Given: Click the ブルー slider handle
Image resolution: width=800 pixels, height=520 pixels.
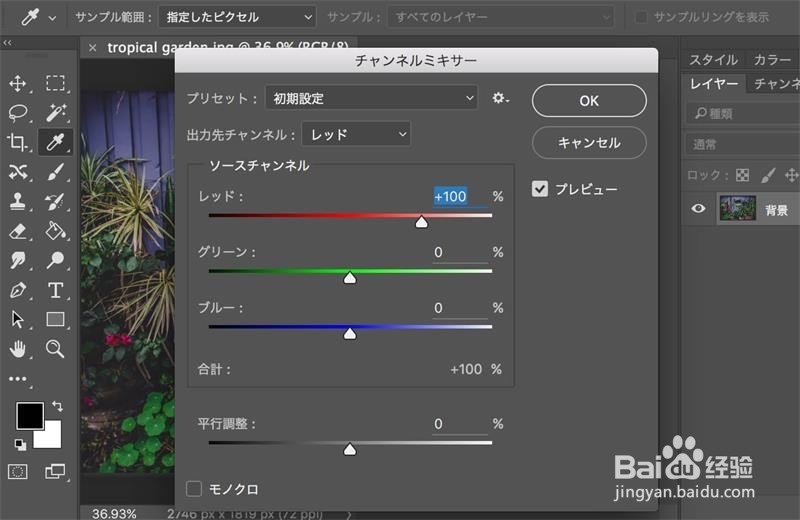Looking at the screenshot, I should 349,333.
